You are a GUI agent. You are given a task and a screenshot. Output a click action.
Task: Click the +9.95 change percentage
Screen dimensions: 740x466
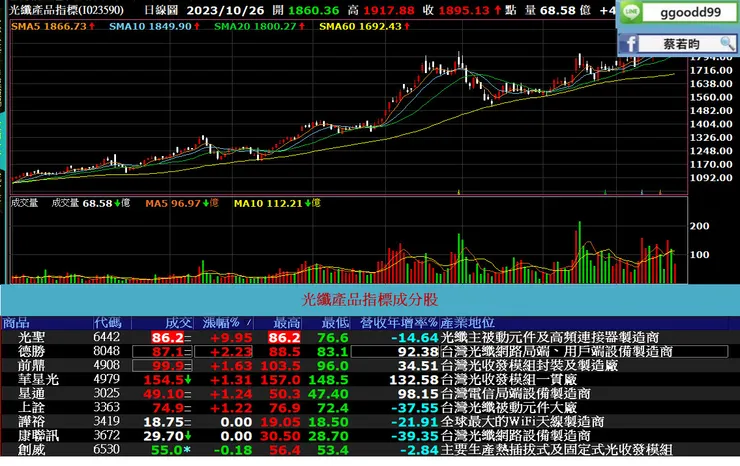point(231,338)
